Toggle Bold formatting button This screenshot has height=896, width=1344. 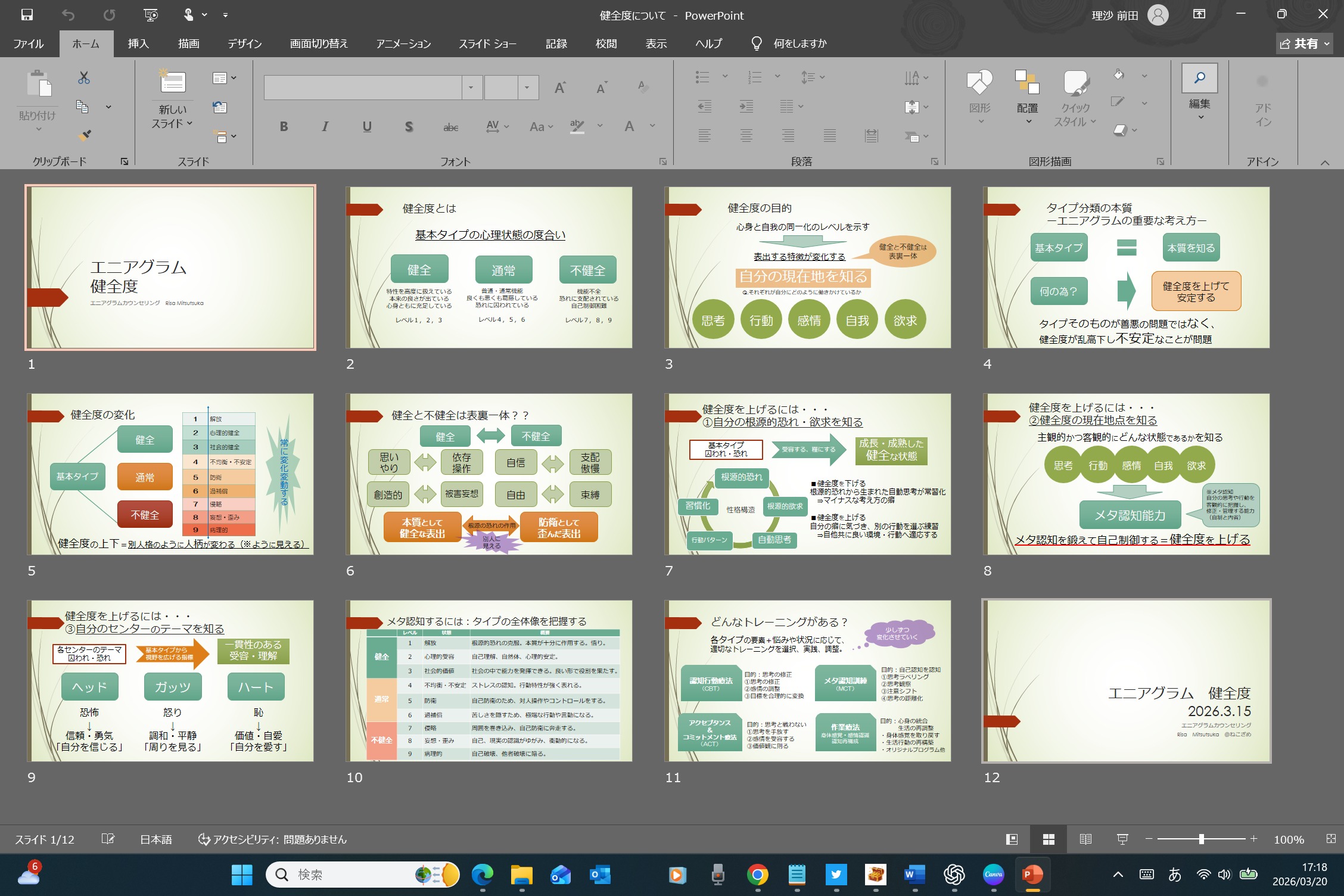point(284,126)
